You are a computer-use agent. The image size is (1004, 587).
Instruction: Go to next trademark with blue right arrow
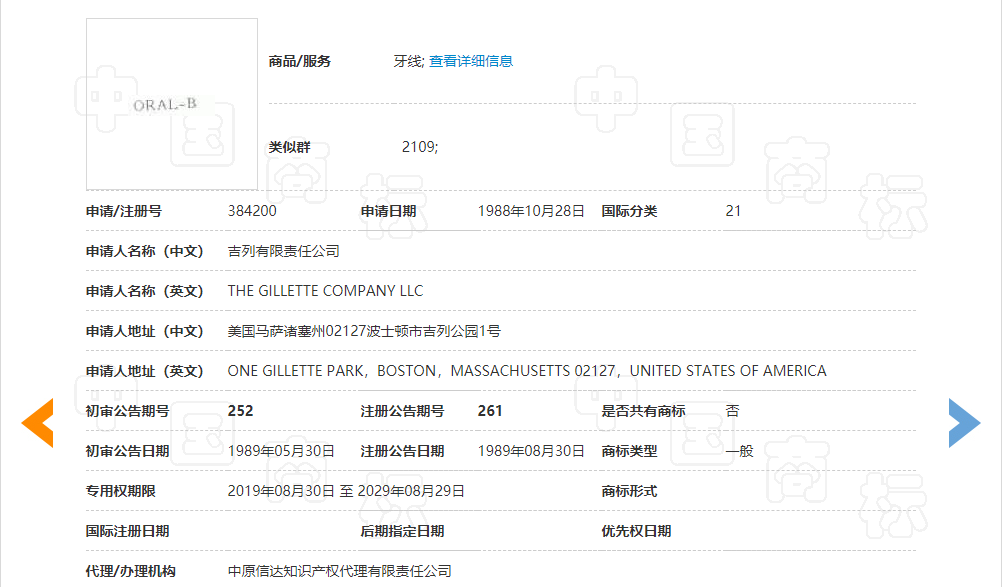(x=964, y=422)
